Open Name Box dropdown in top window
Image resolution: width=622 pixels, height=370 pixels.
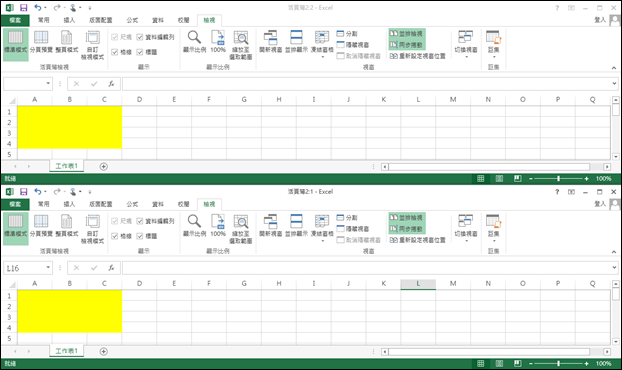[48, 84]
